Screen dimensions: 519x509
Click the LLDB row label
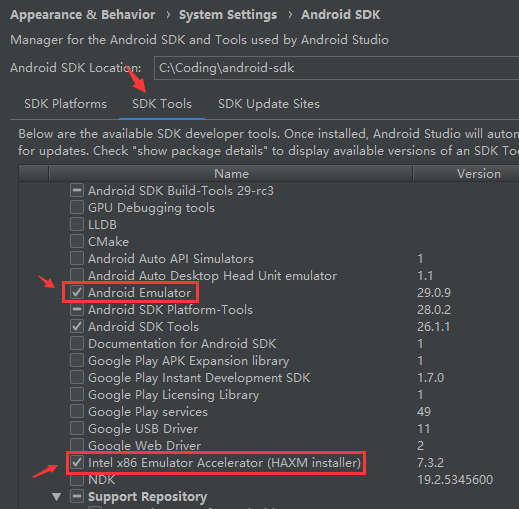(102, 225)
